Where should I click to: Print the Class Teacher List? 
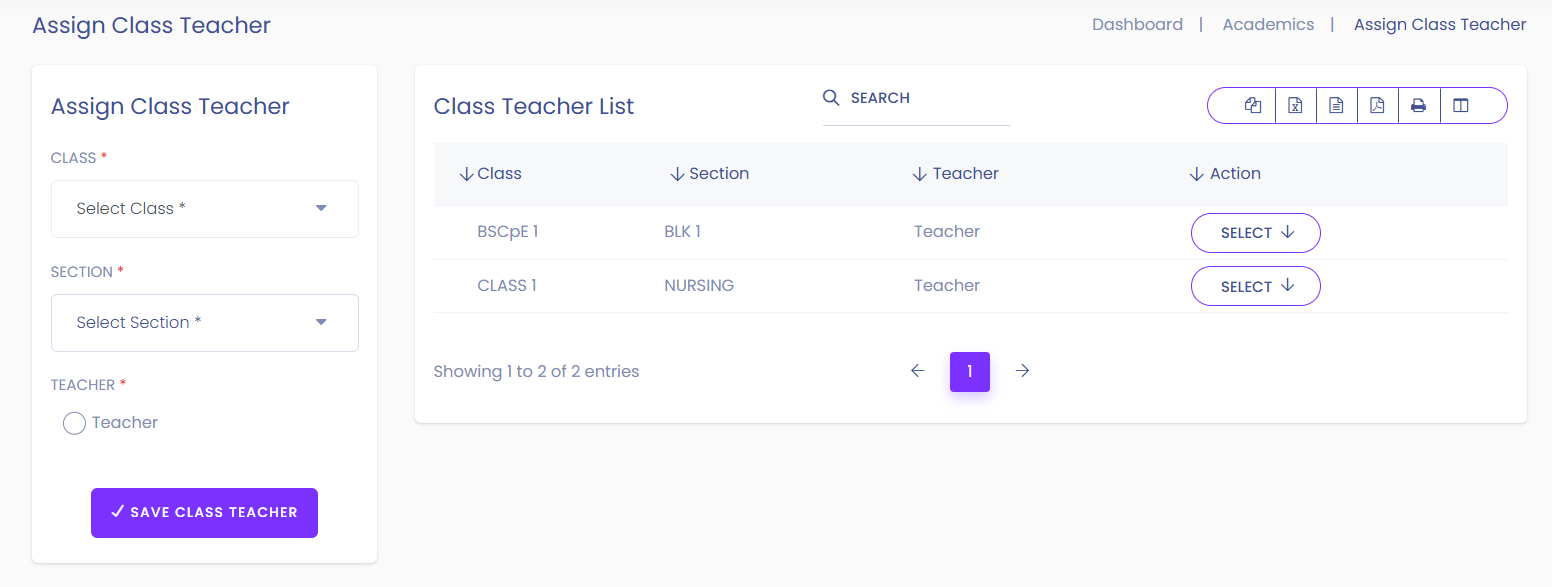[1418, 106]
